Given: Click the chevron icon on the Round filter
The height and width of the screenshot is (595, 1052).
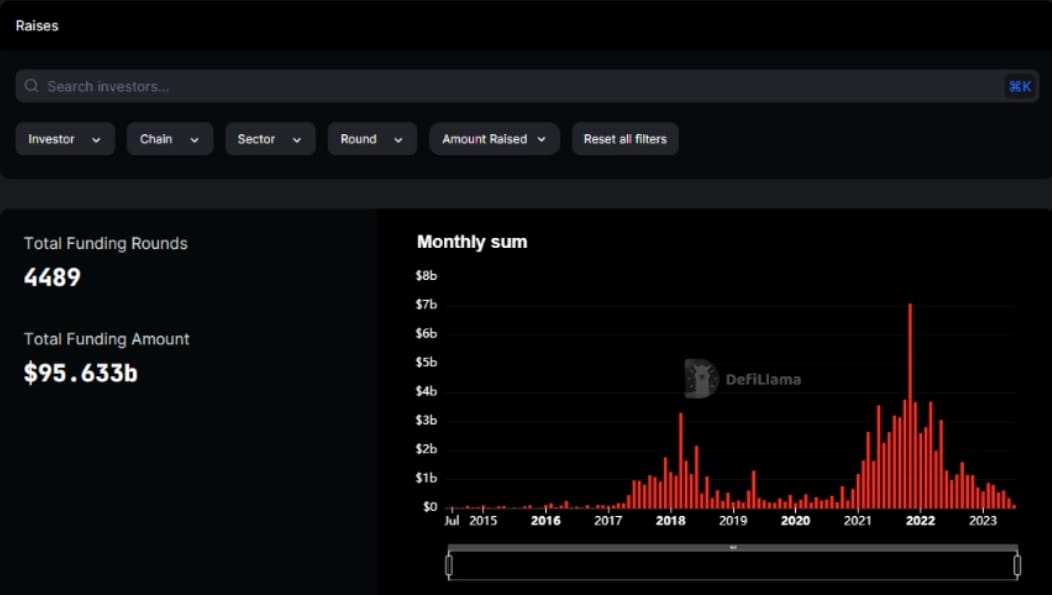Looking at the screenshot, I should click(399, 139).
